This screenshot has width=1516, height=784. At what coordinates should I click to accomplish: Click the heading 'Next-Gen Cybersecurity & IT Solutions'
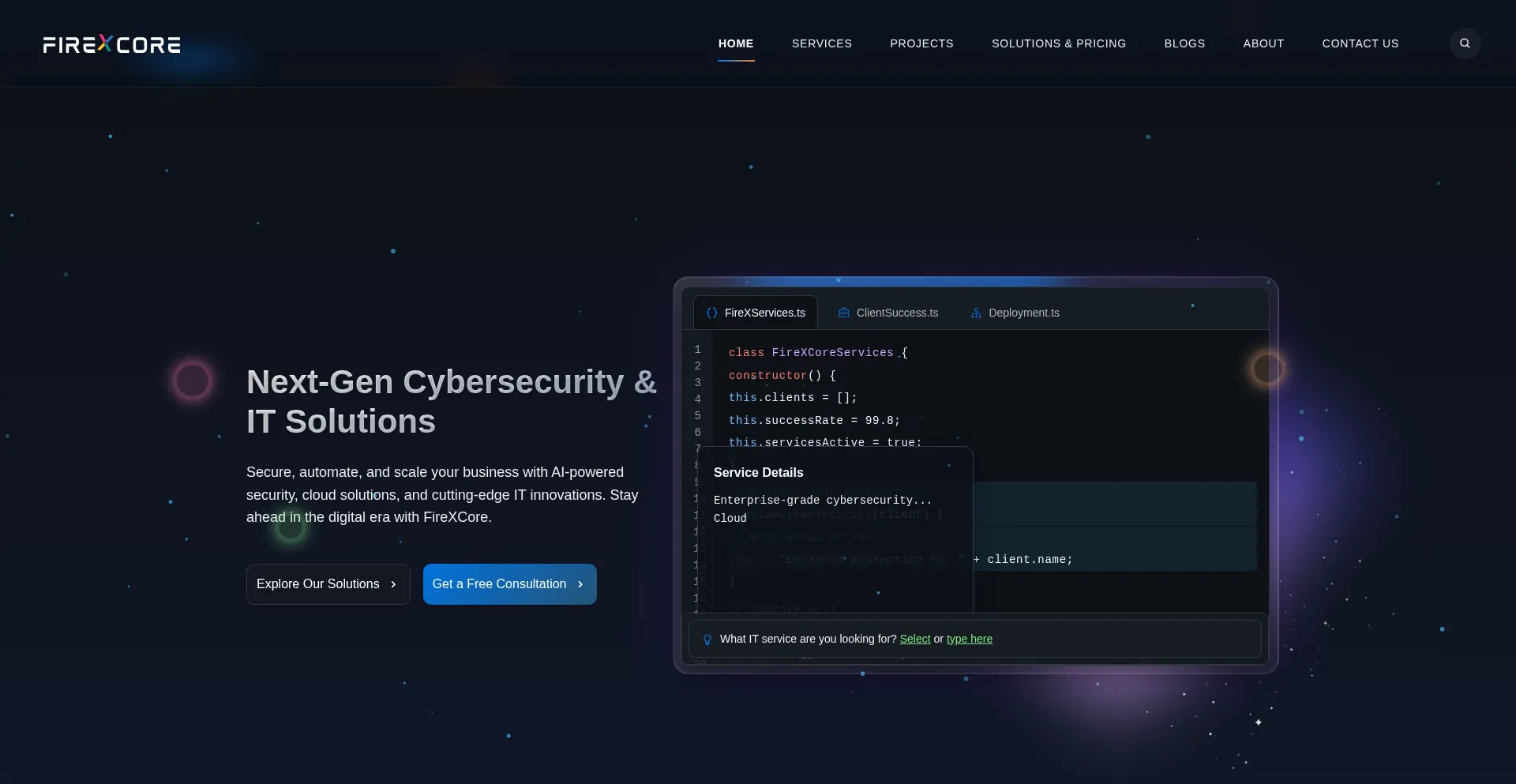452,401
